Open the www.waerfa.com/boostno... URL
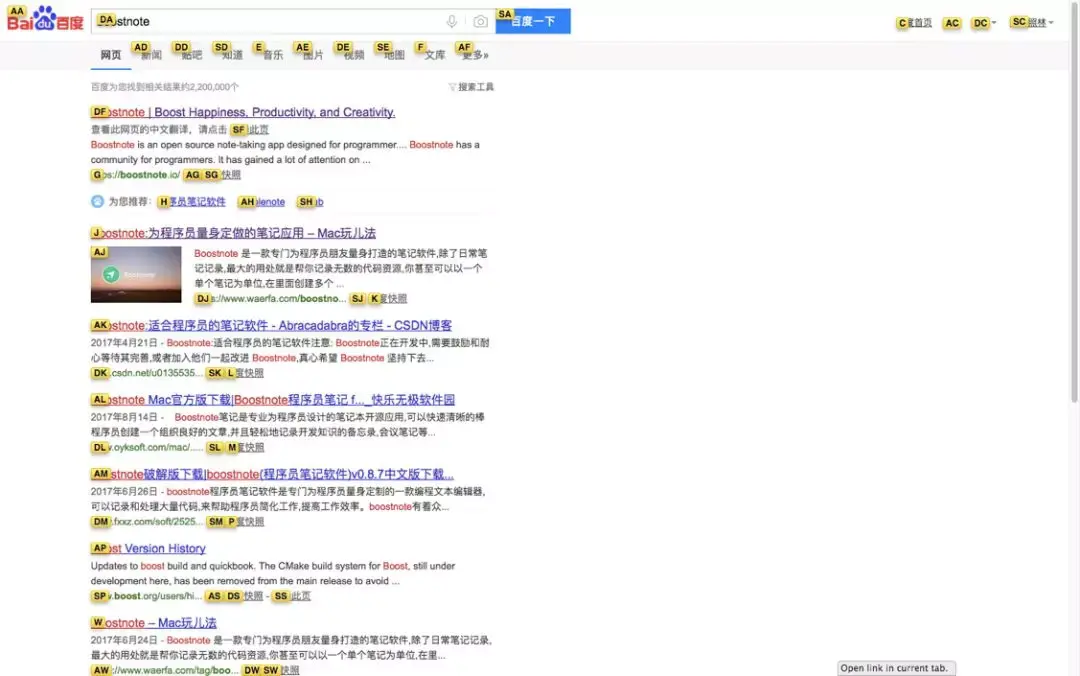Image resolution: width=1080 pixels, height=676 pixels. [271, 299]
